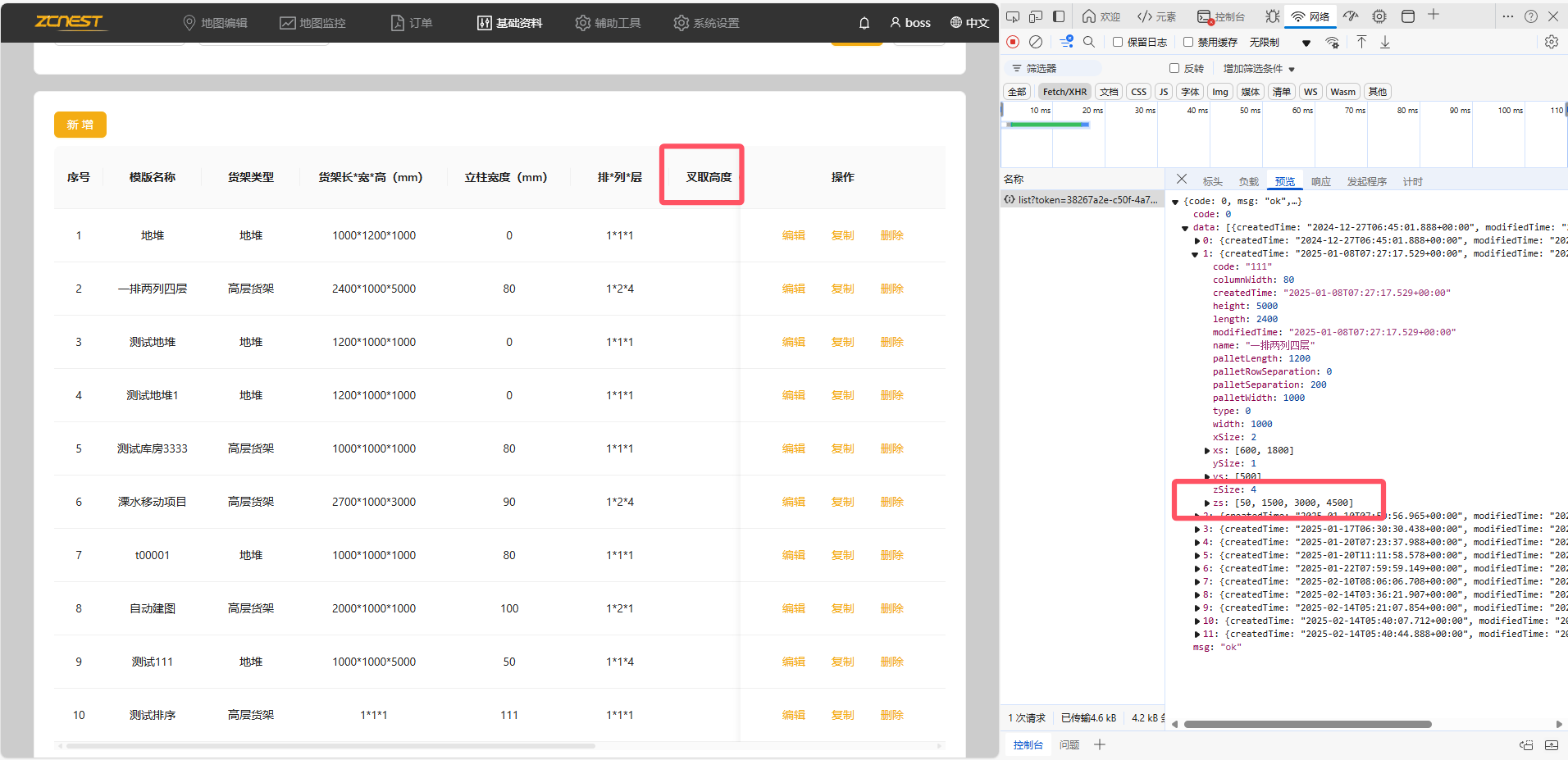Viewport: 1568px width, 760px height.
Task: Click the network search magnifier icon
Action: coord(1089,42)
